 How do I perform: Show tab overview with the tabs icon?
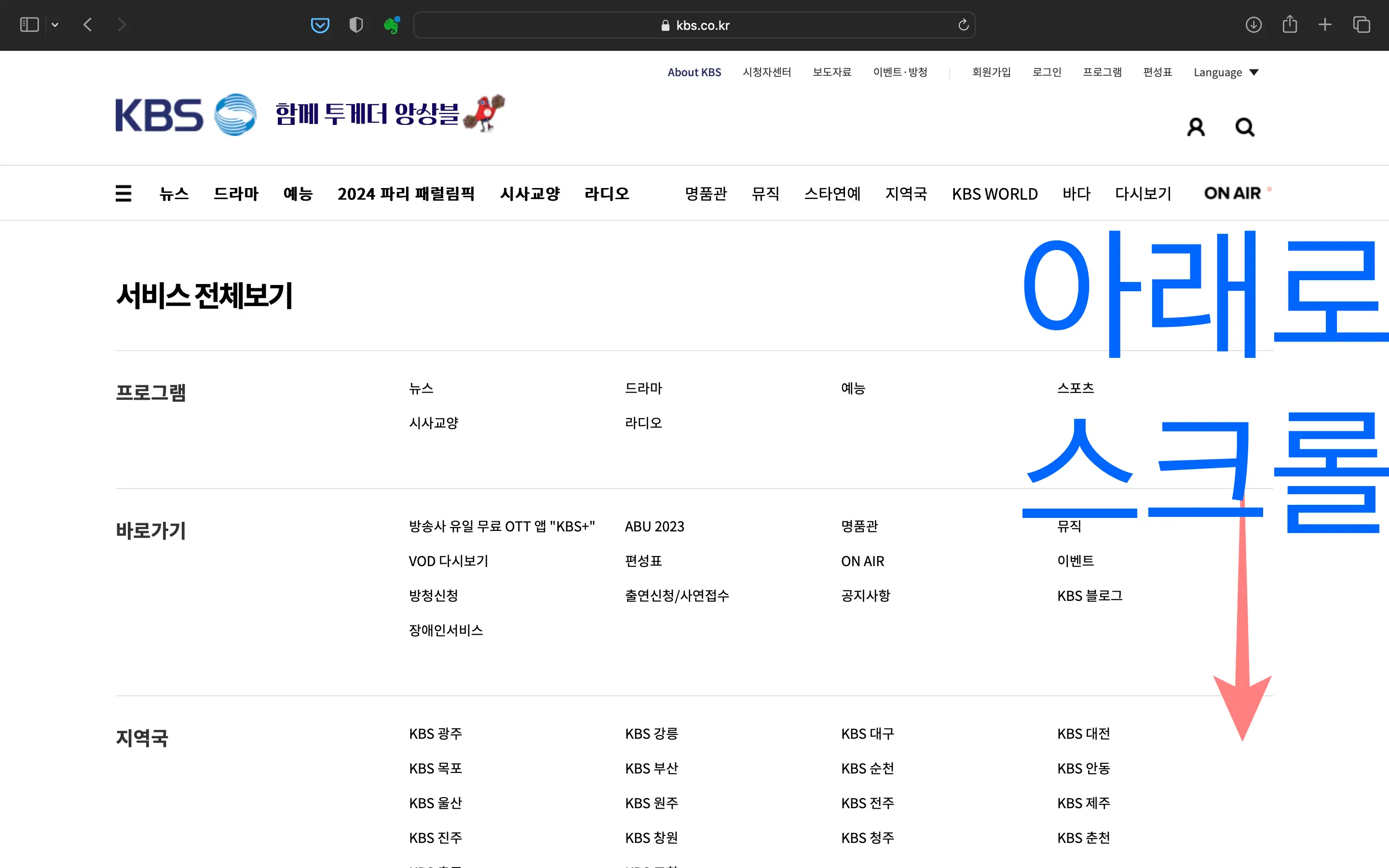point(1362,25)
